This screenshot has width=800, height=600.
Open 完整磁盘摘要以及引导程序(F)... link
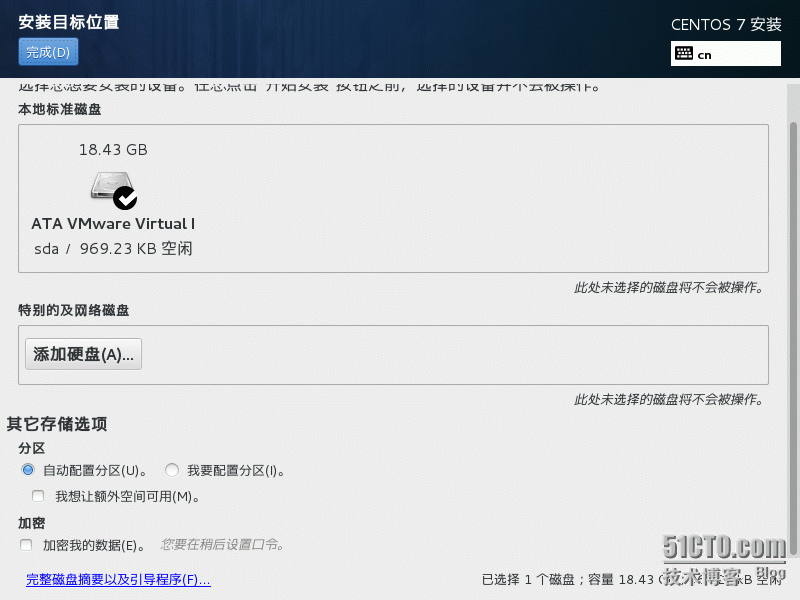118,580
